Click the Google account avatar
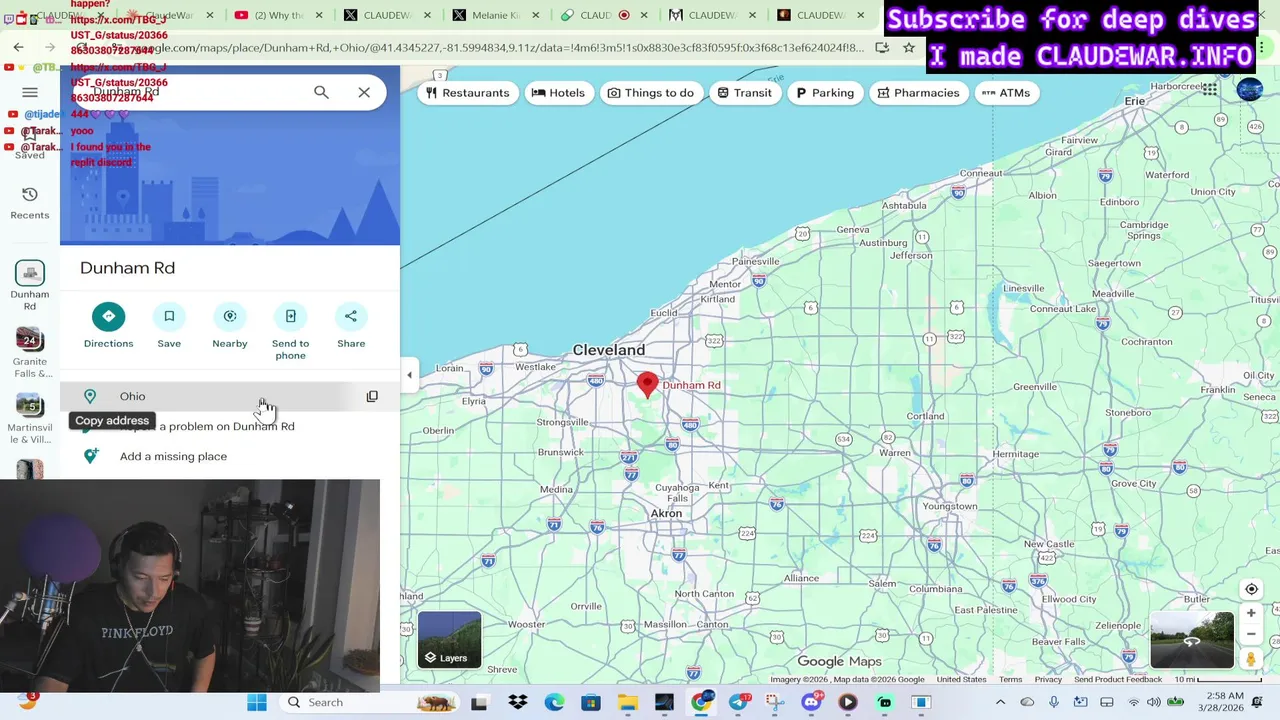Viewport: 1280px width, 720px height. (x=1250, y=90)
